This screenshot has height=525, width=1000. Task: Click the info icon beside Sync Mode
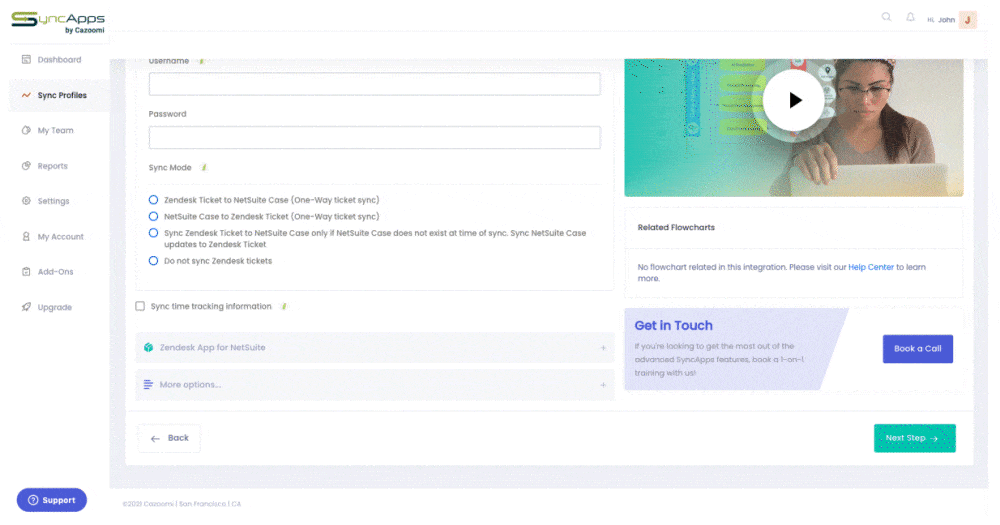coord(204,167)
